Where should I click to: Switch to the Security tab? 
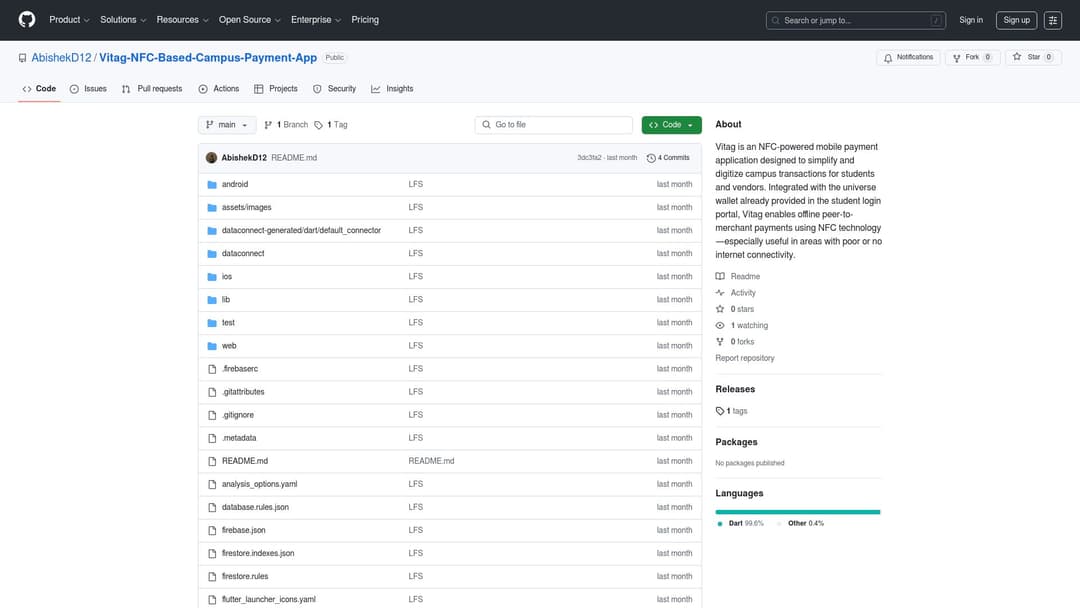point(335,89)
